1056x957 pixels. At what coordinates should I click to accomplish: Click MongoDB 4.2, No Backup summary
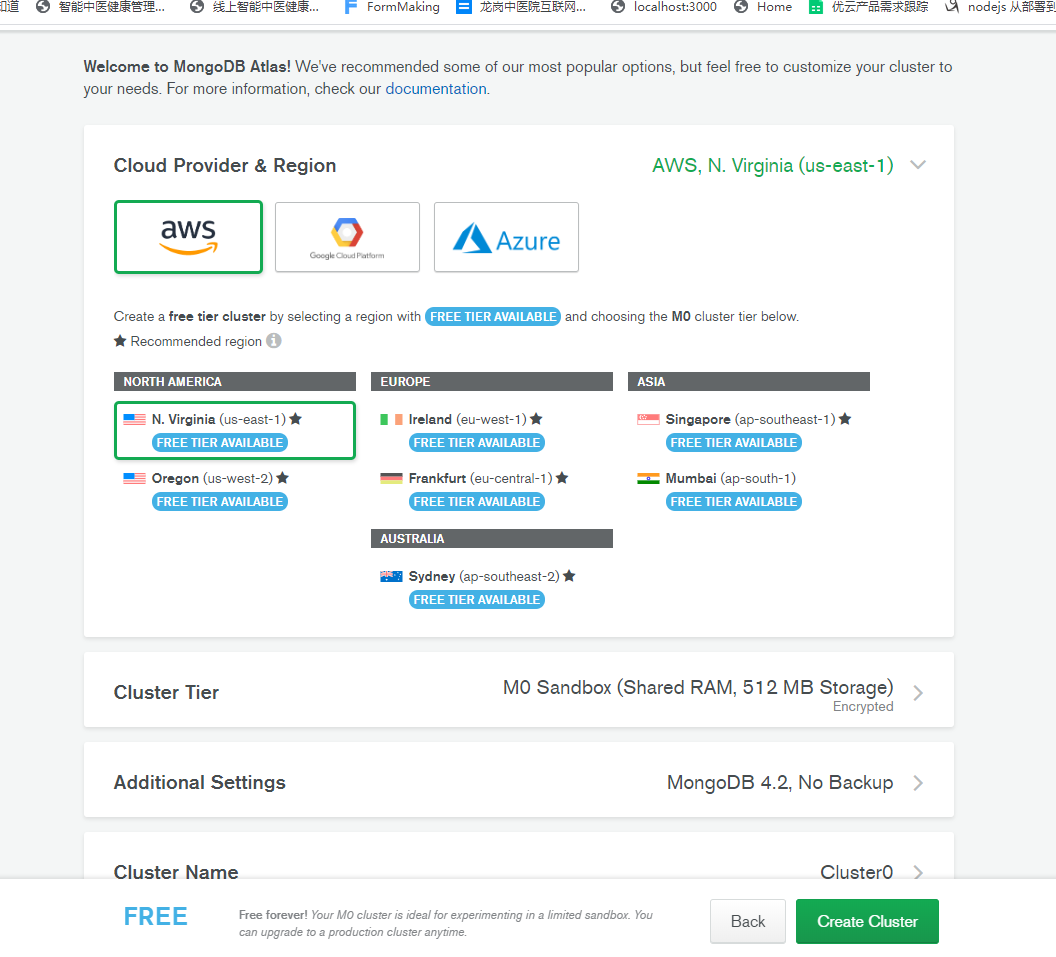pos(780,783)
